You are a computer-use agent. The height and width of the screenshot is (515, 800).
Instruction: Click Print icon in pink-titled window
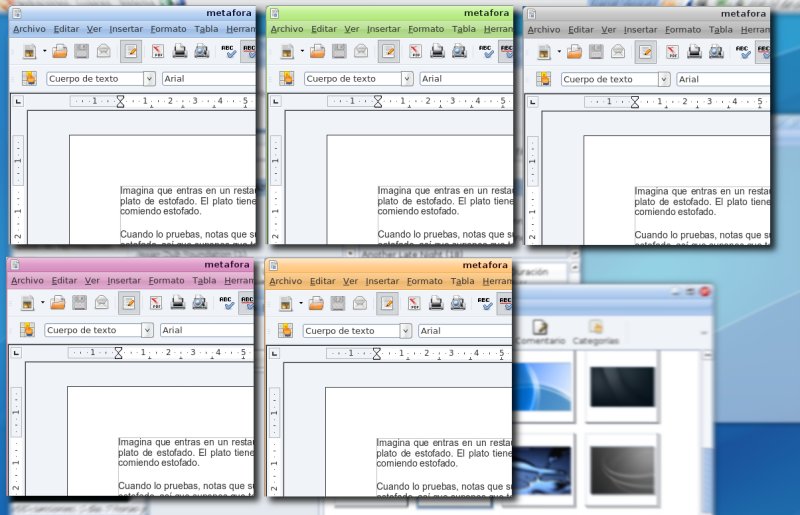pos(178,303)
